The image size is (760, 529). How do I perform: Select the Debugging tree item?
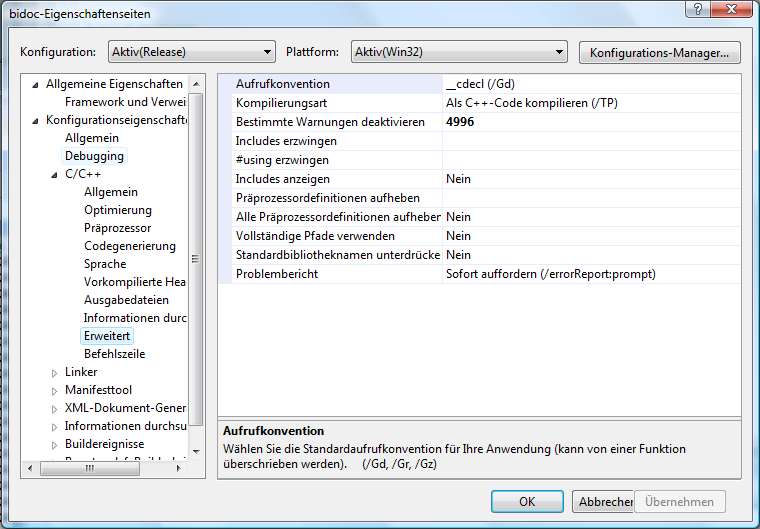(94, 156)
